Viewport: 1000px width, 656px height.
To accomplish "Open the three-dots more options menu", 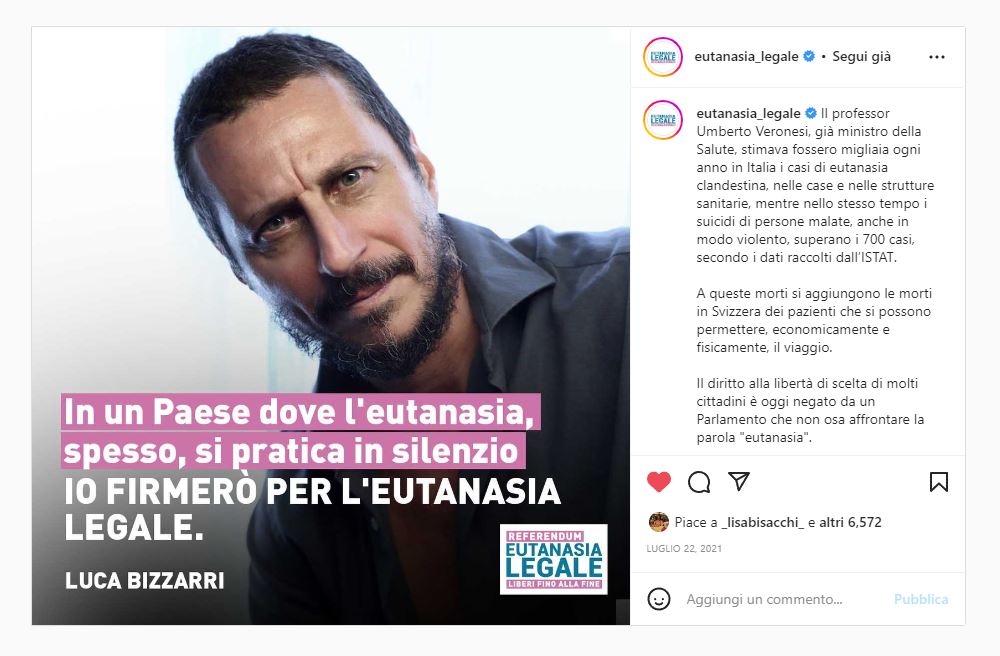I will [937, 57].
